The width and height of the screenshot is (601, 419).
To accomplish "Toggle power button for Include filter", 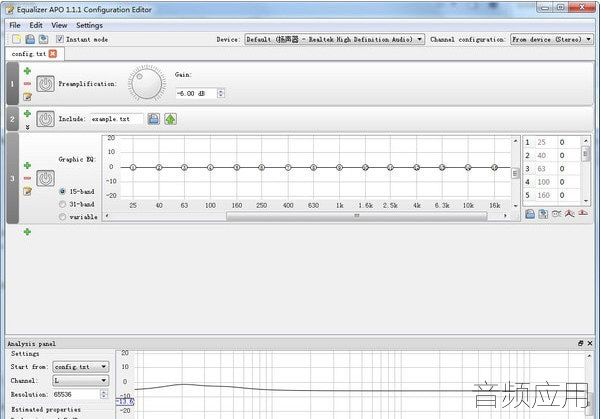I will (46, 119).
